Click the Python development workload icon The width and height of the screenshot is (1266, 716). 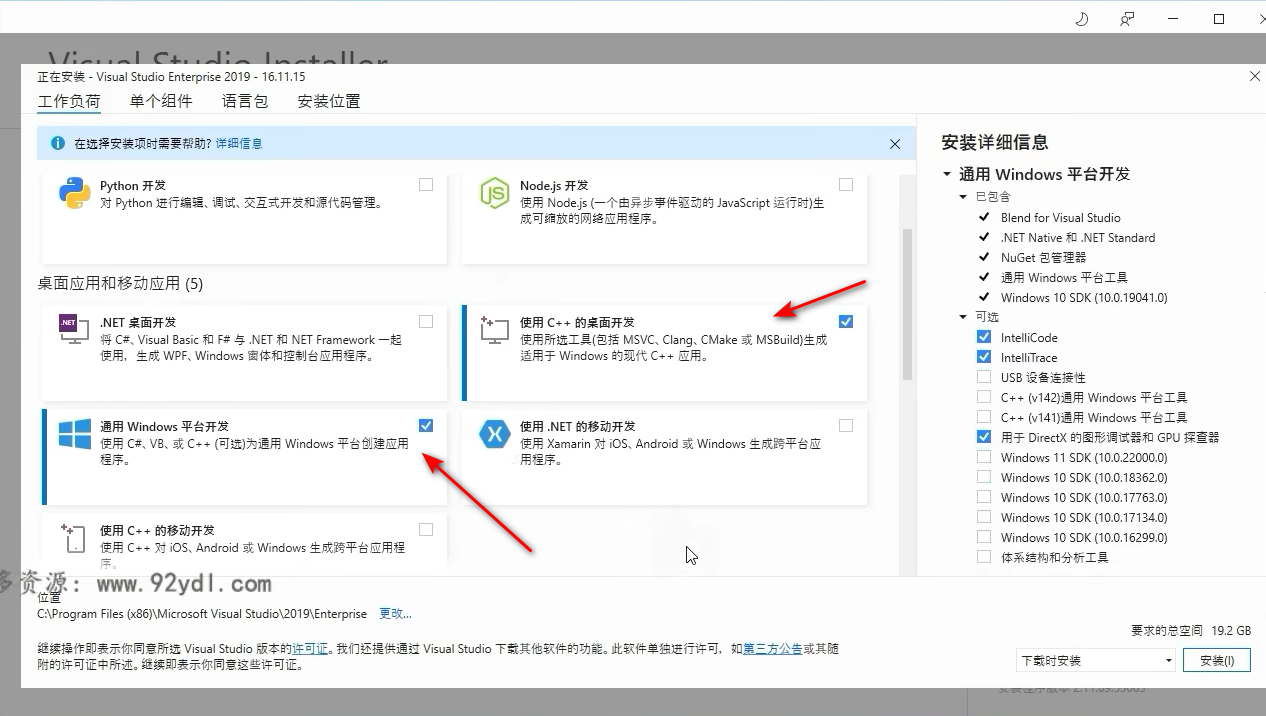click(x=75, y=192)
